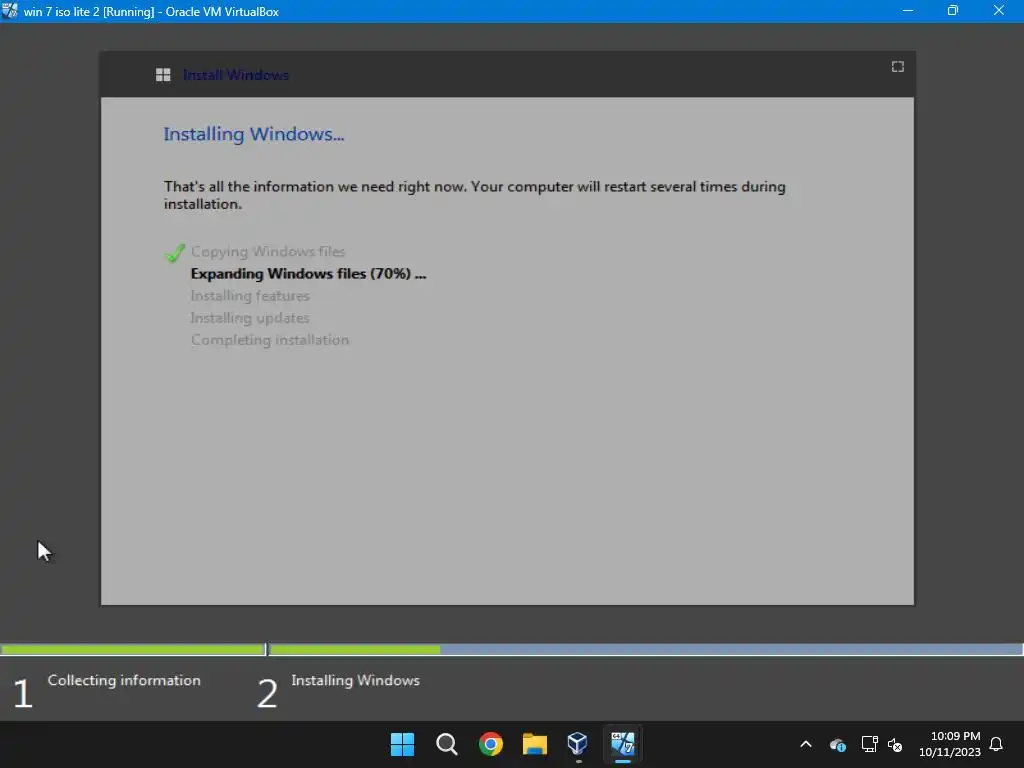Click the OneDrive cloud tray icon

(x=838, y=744)
